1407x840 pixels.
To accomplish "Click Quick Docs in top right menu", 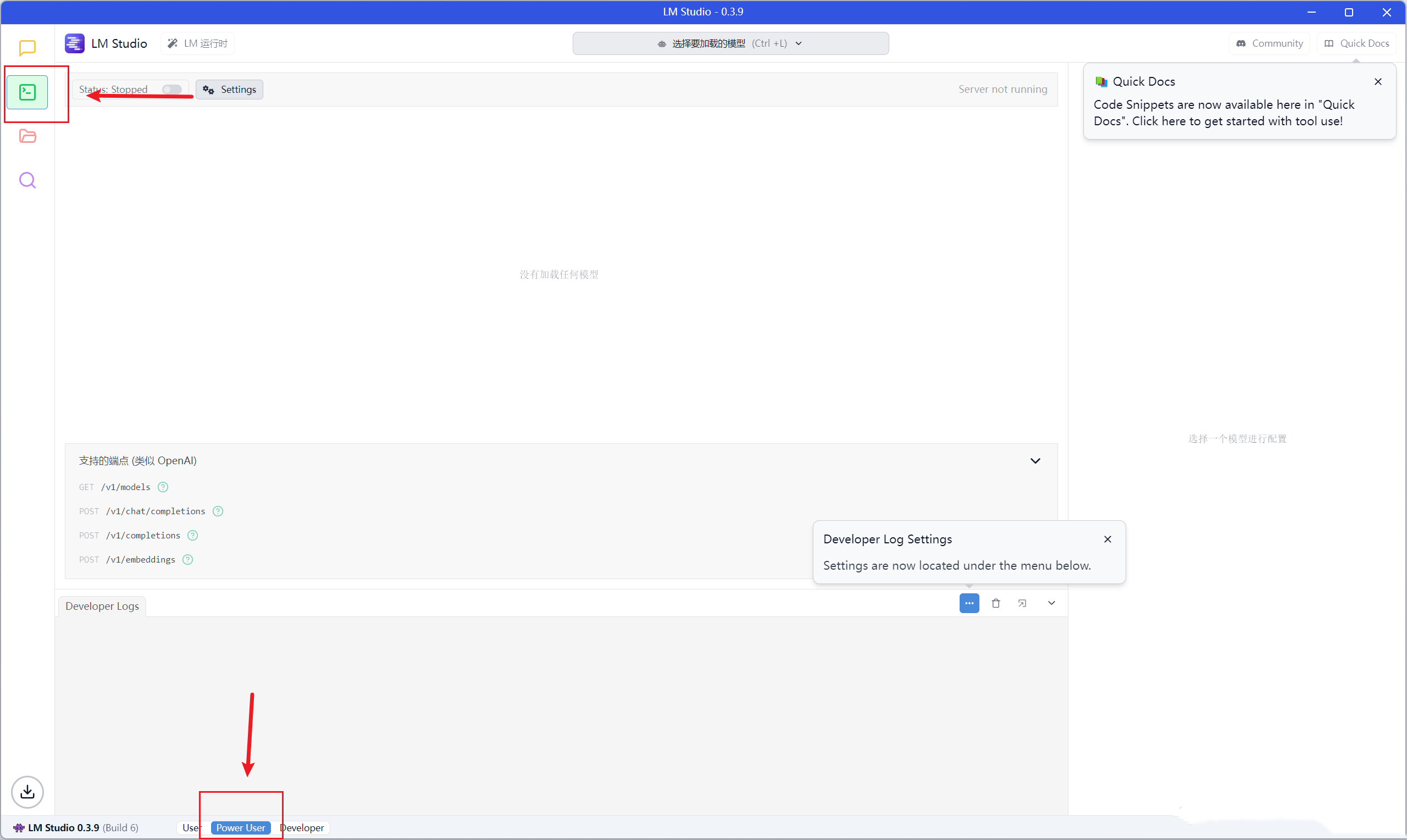I will point(1357,43).
